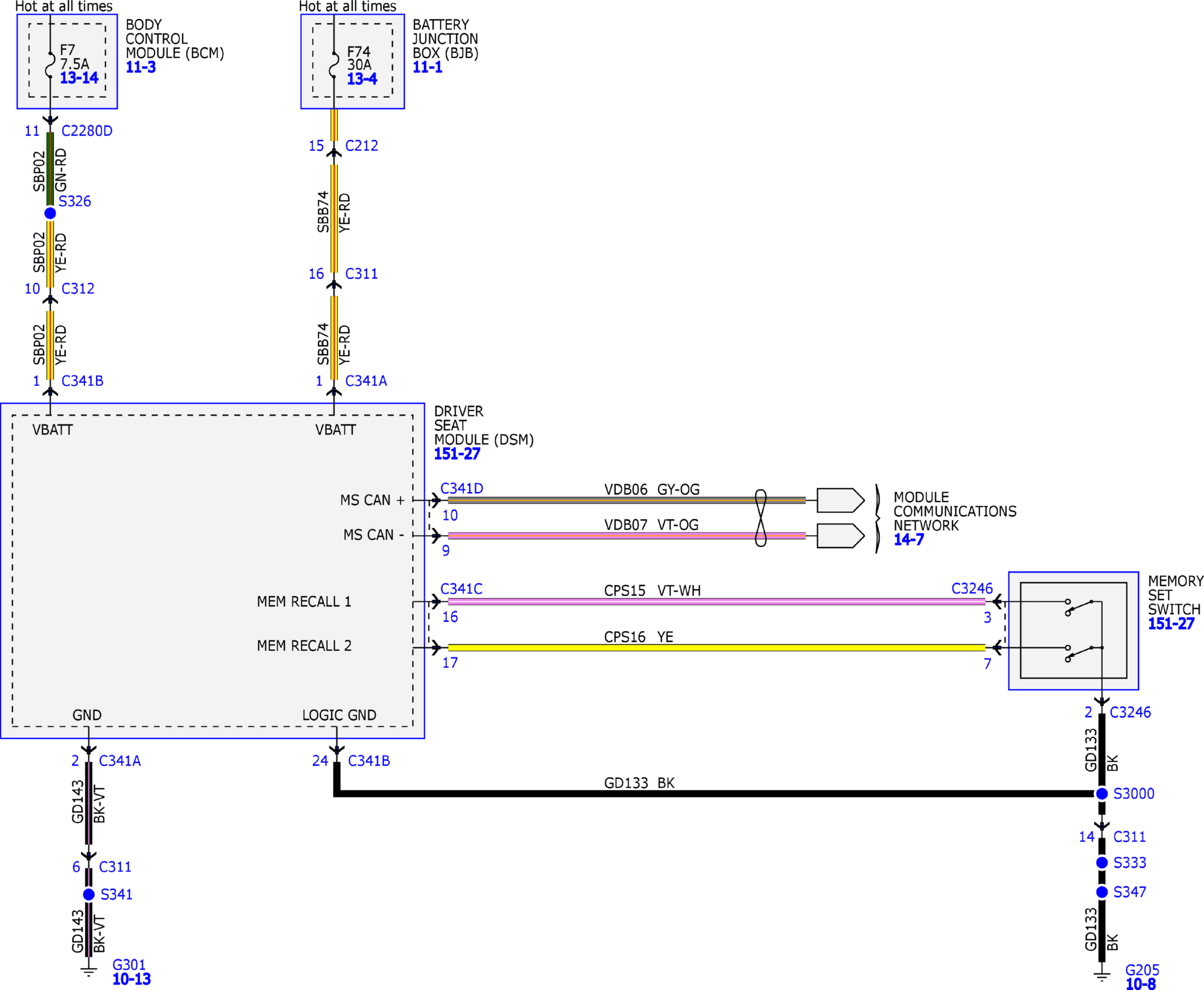The width and height of the screenshot is (1204, 990).
Task: Open the 151-27 link under Memory Set Switch
Action: coord(1171,624)
